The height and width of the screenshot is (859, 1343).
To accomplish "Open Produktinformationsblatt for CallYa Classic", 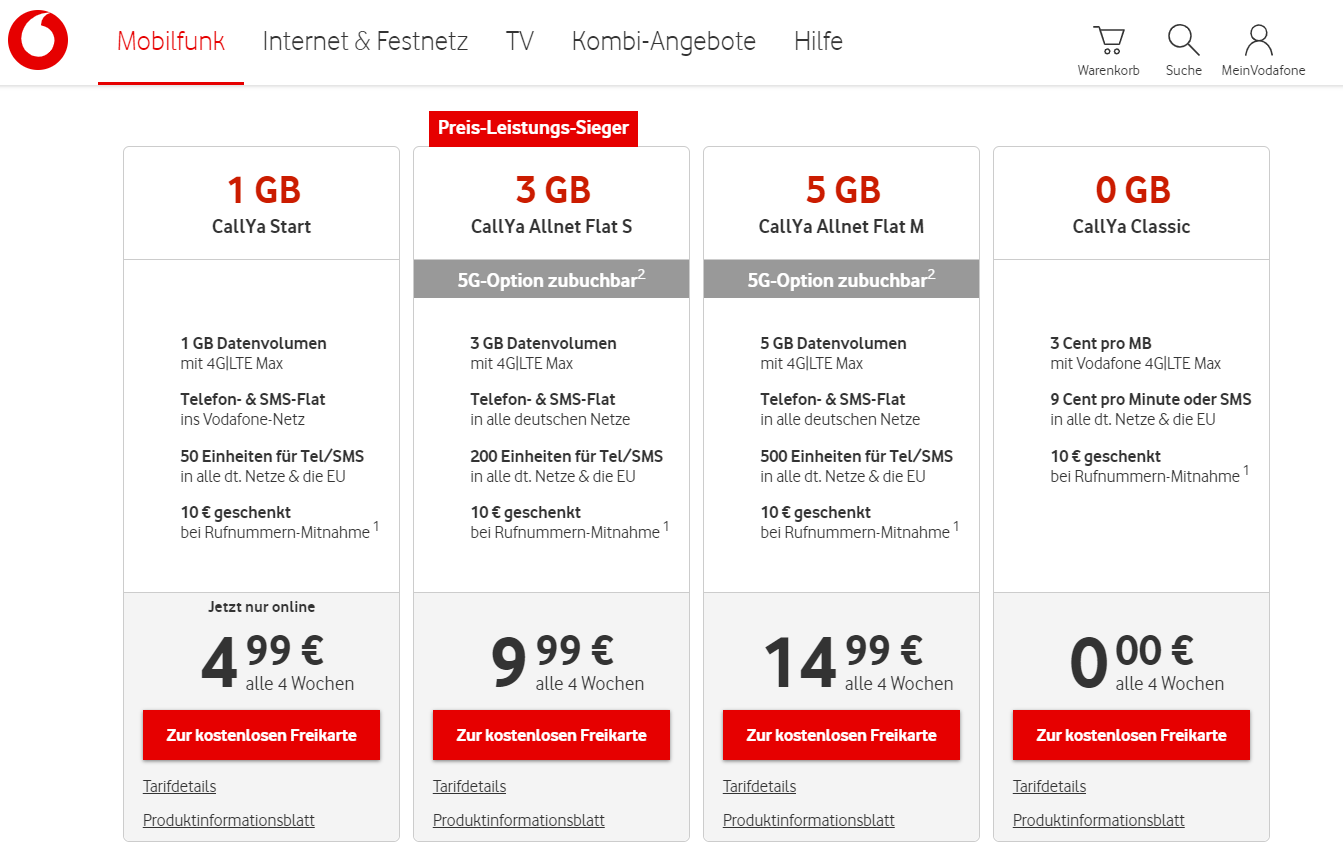I will (x=1099, y=820).
